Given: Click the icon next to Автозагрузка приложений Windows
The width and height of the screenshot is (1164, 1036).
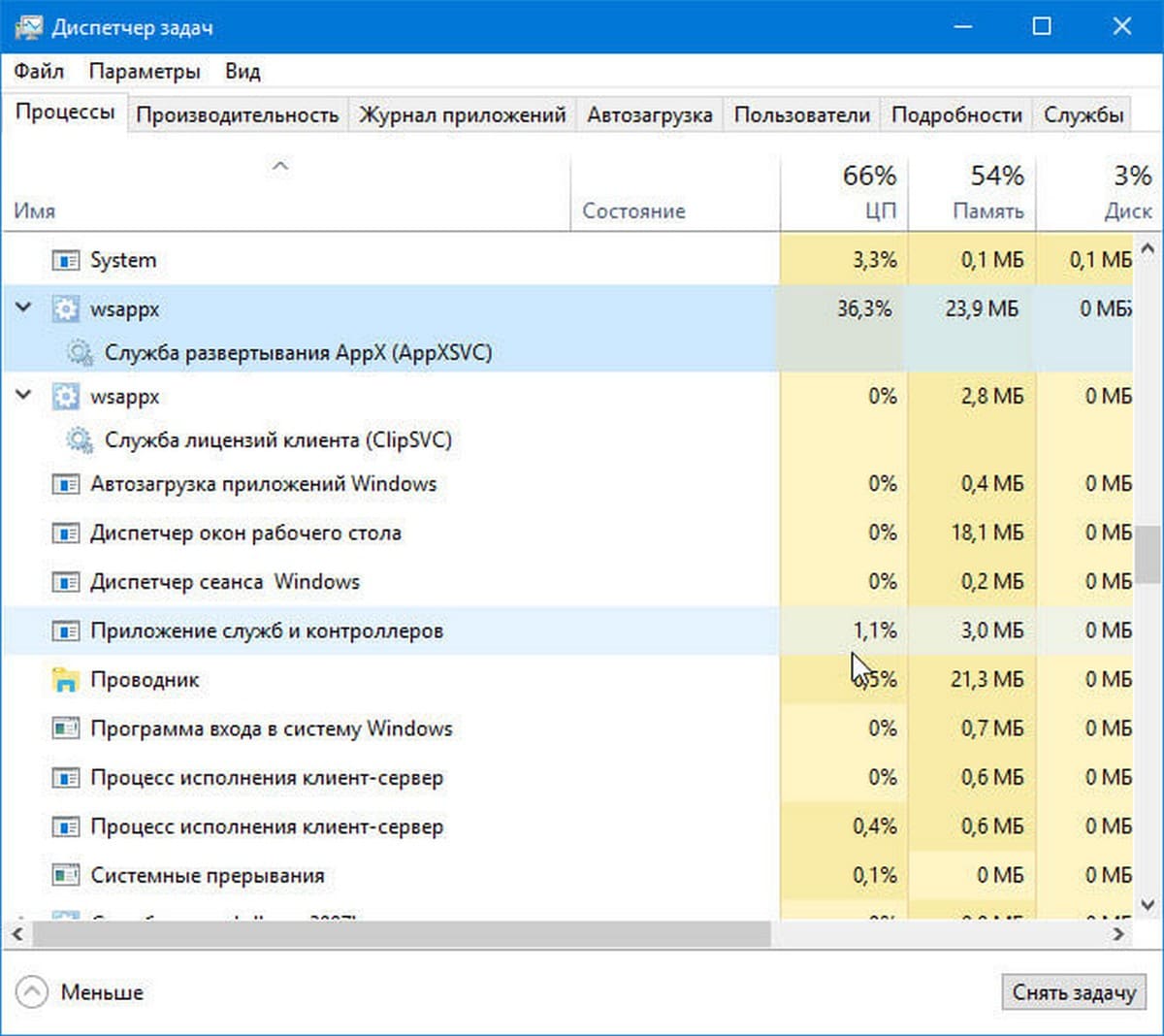Looking at the screenshot, I should click(x=65, y=483).
